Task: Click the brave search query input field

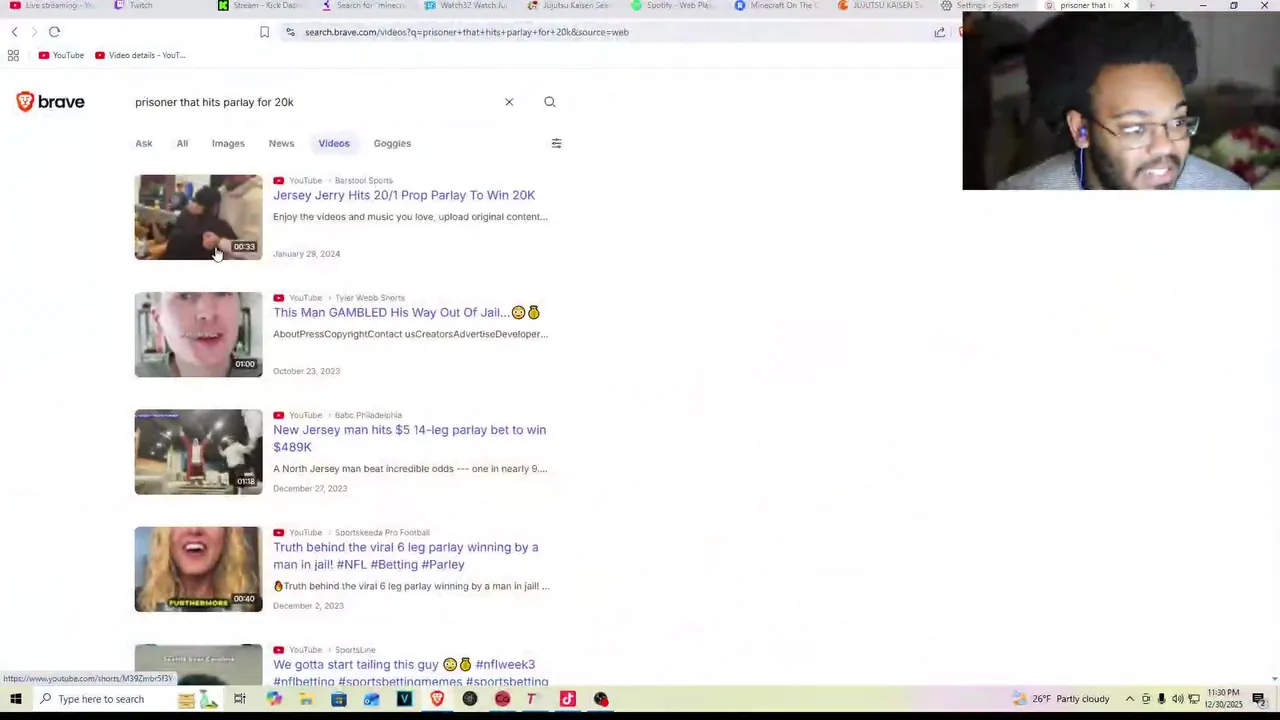Action: pyautogui.click(x=315, y=102)
